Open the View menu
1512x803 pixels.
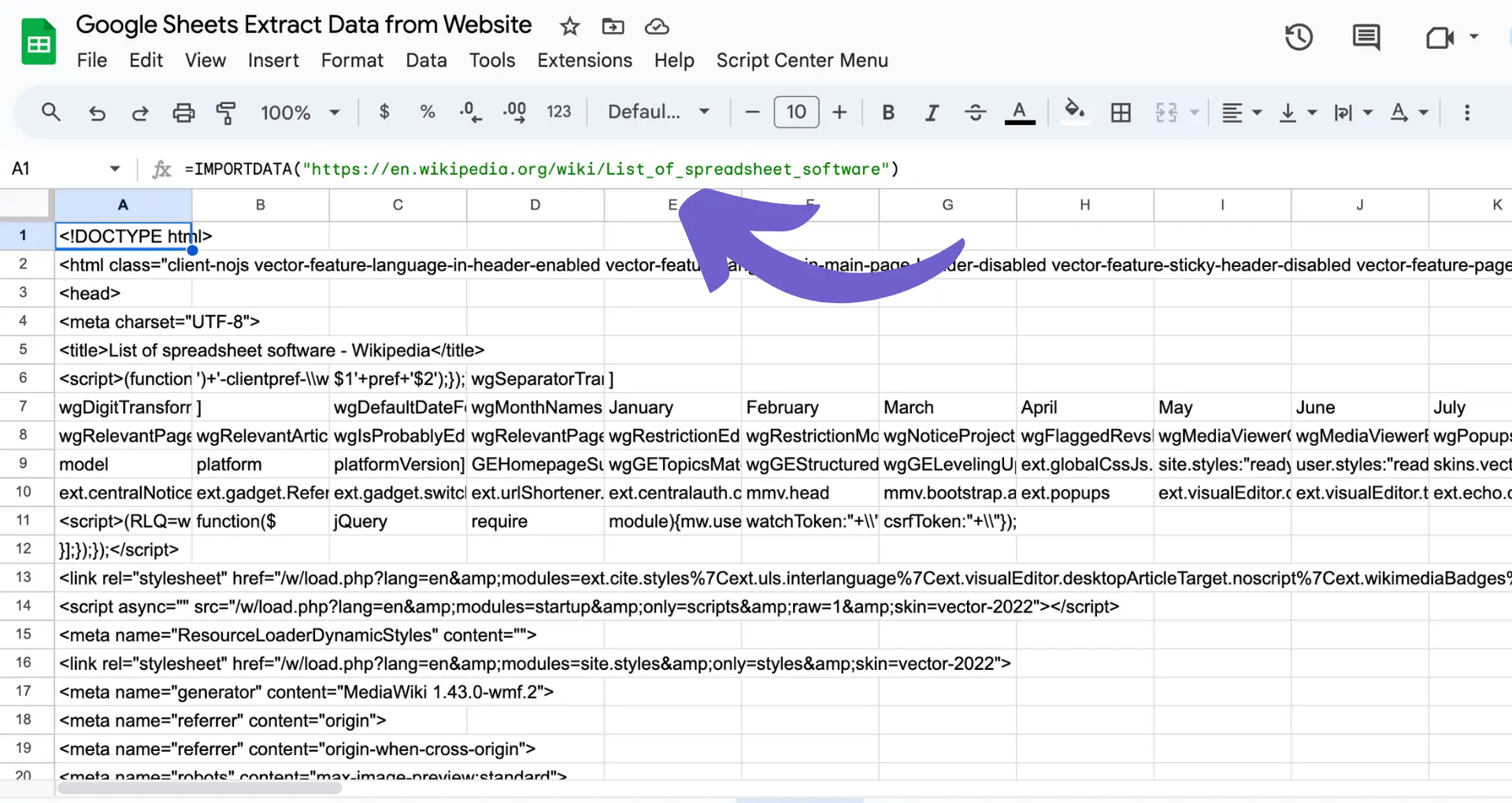coord(206,61)
